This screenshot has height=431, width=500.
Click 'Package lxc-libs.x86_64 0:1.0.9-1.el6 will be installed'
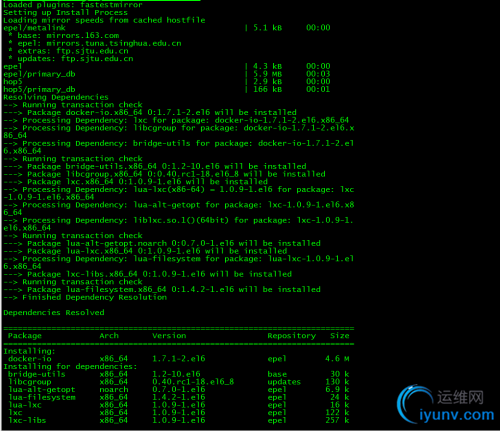[x=159, y=274]
